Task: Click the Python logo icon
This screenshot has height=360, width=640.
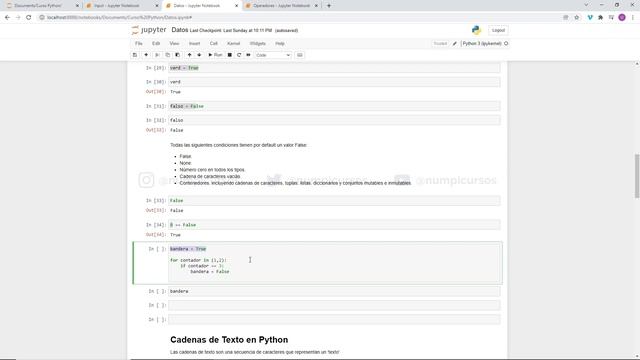Action: click(476, 30)
